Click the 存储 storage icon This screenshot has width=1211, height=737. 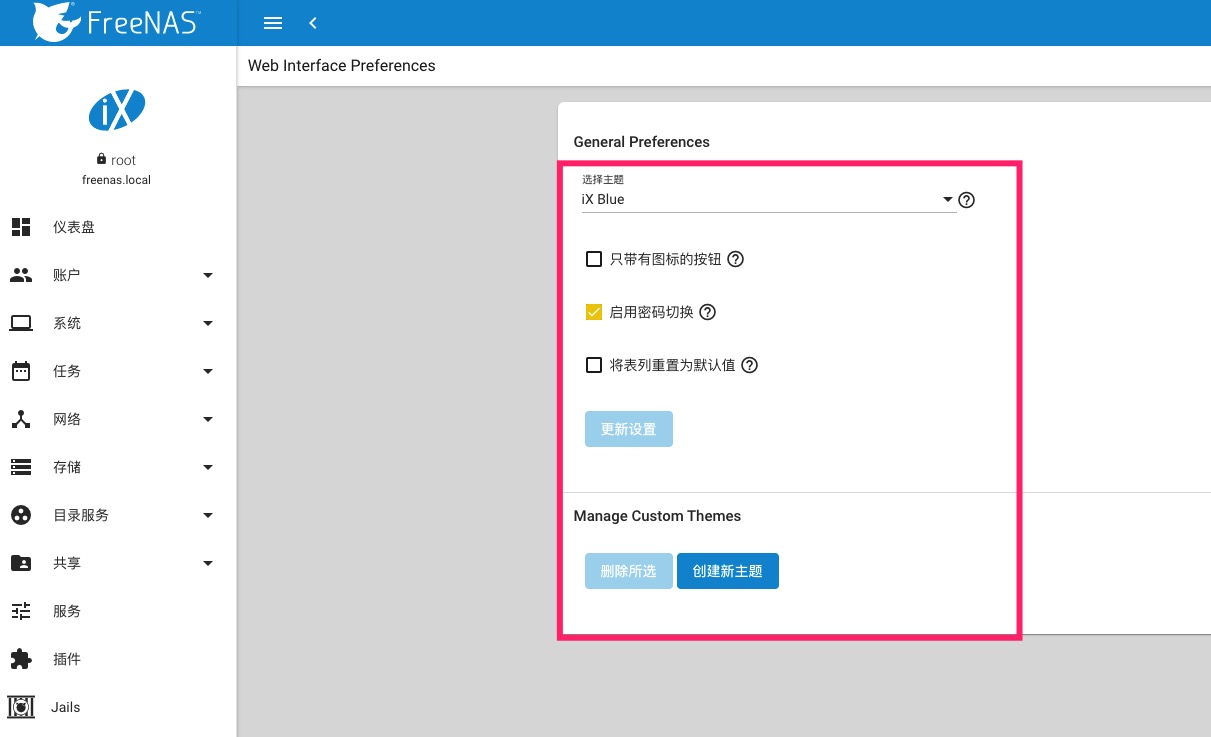click(21, 467)
